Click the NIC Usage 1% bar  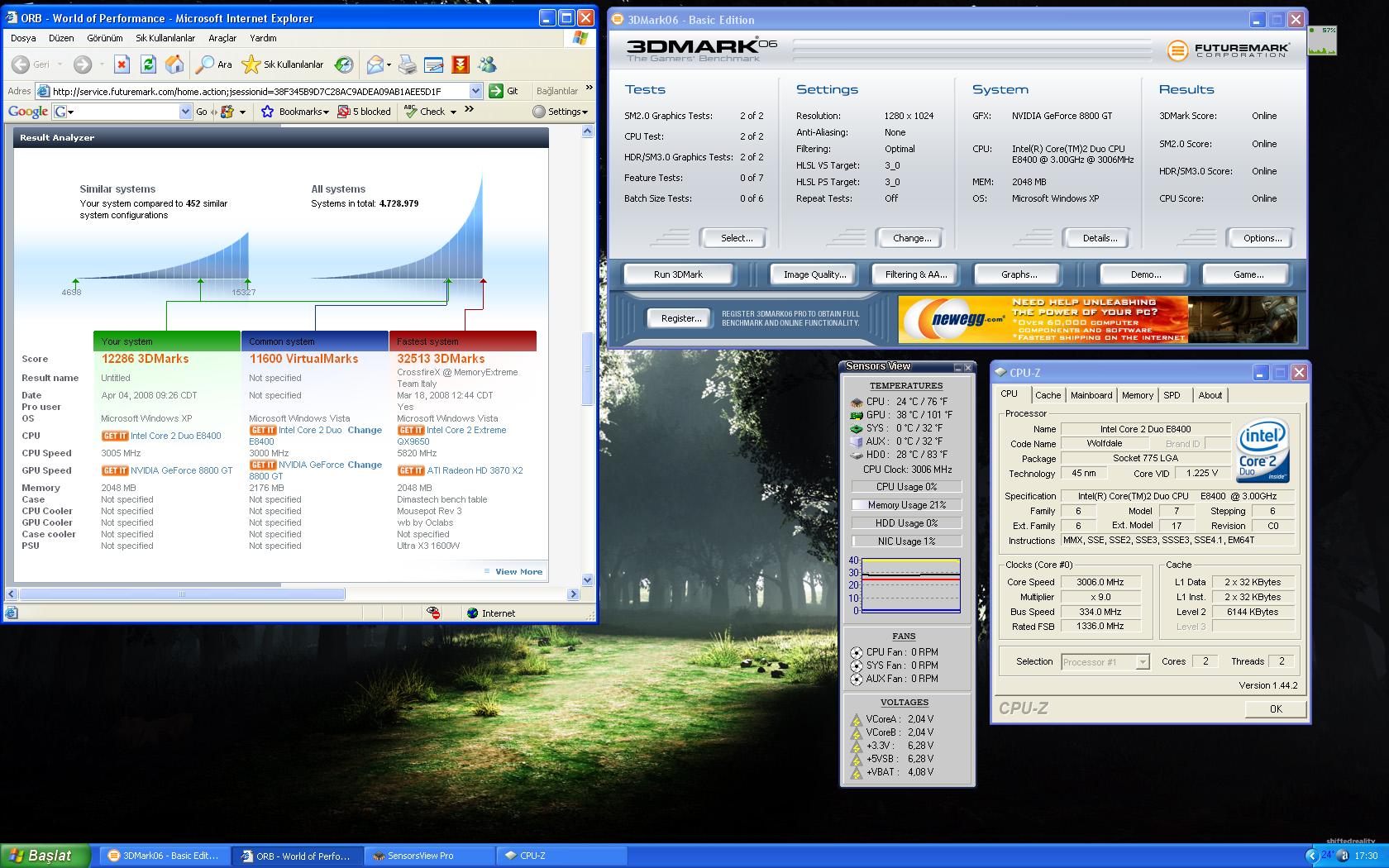tap(906, 541)
